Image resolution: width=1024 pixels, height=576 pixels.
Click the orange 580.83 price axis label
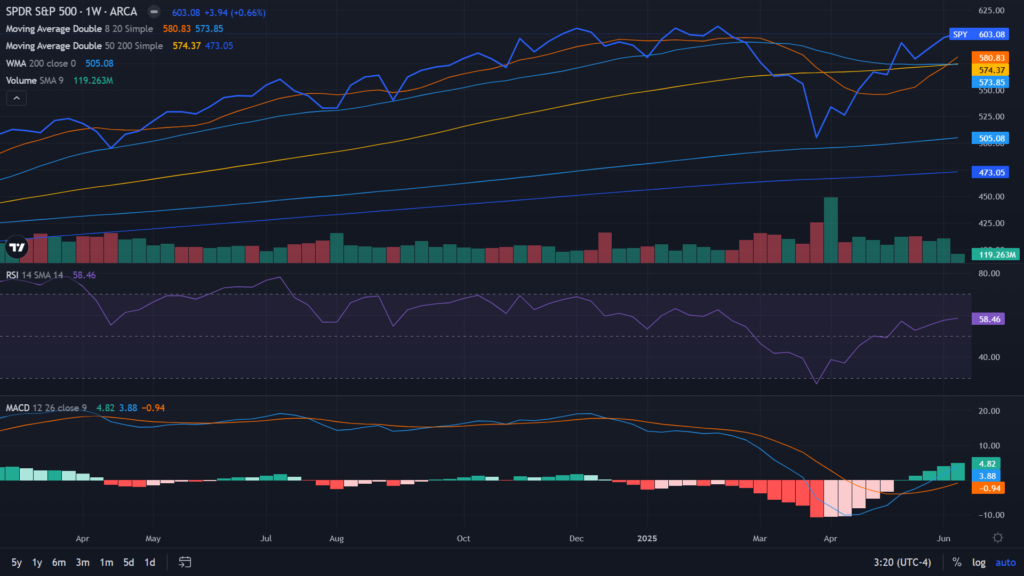tap(991, 58)
